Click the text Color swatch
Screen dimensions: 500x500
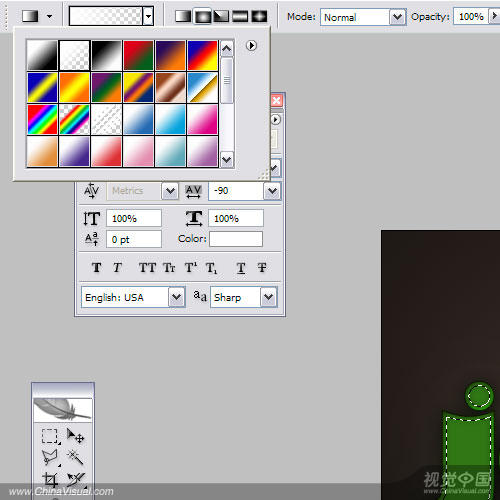coord(236,239)
